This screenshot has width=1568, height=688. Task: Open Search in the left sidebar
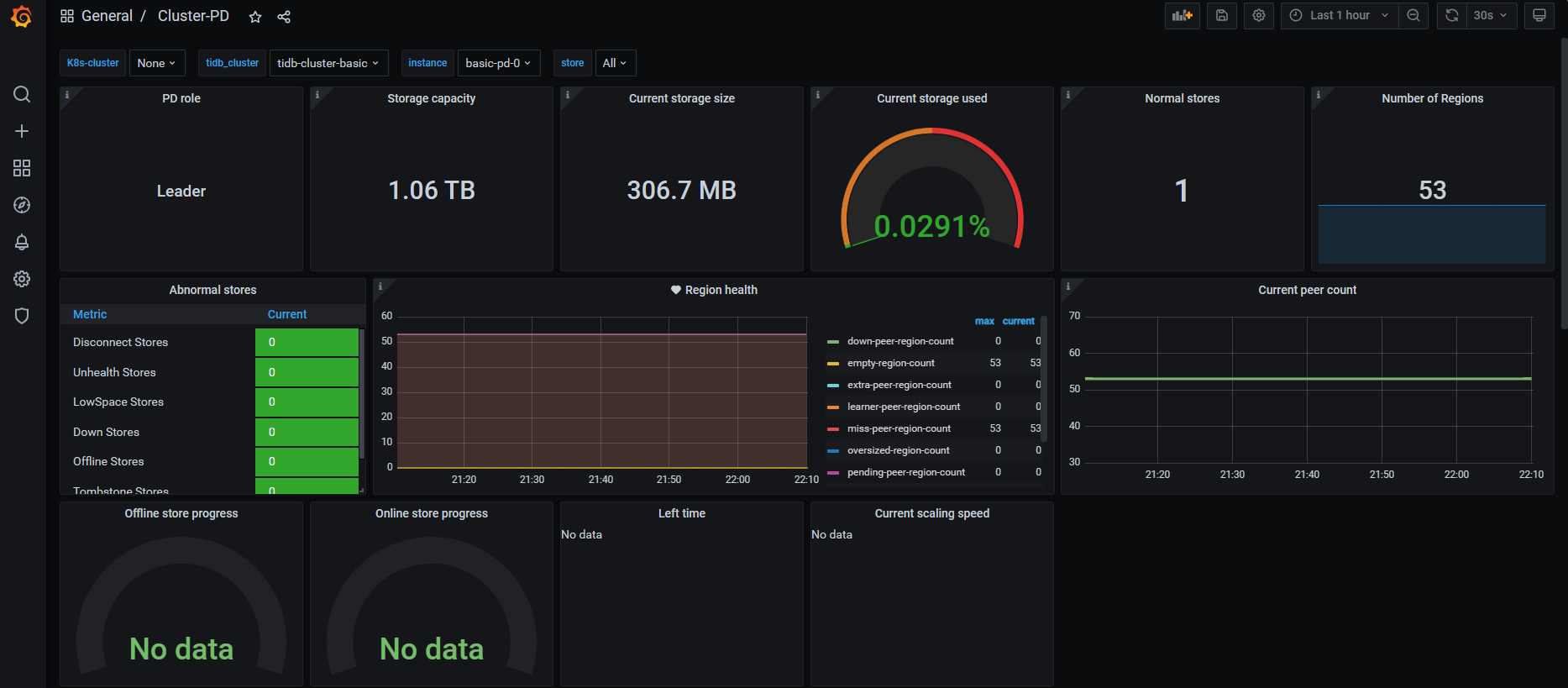[x=22, y=94]
